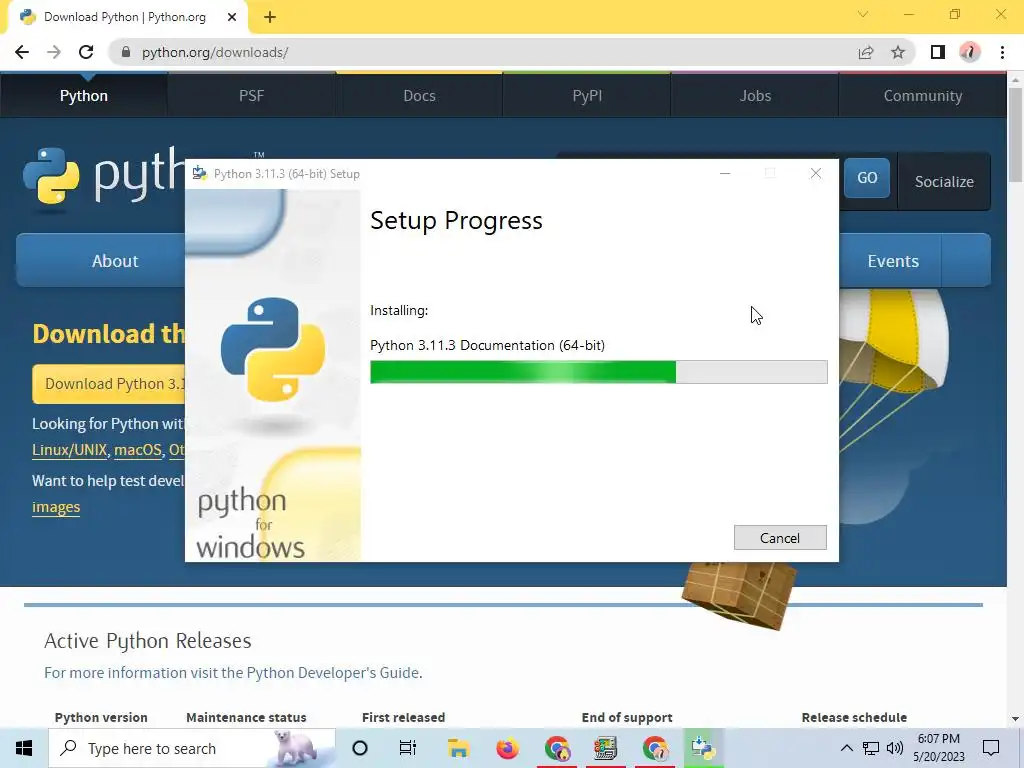Open the notification center icon

tap(991, 748)
